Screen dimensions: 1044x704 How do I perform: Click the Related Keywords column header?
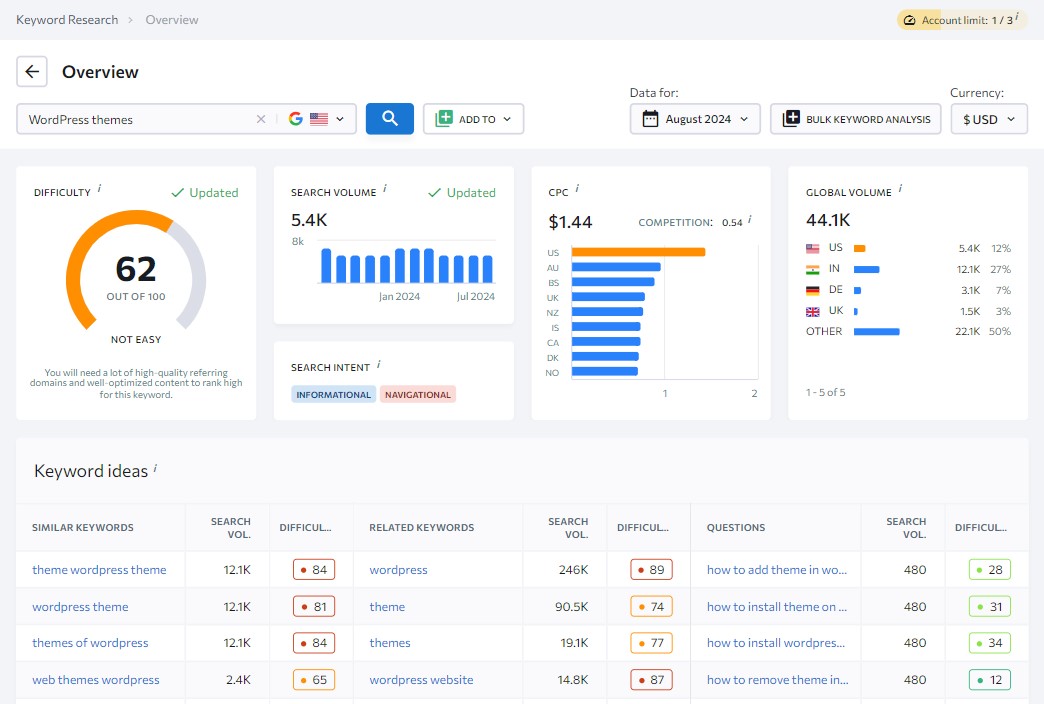[421, 528]
